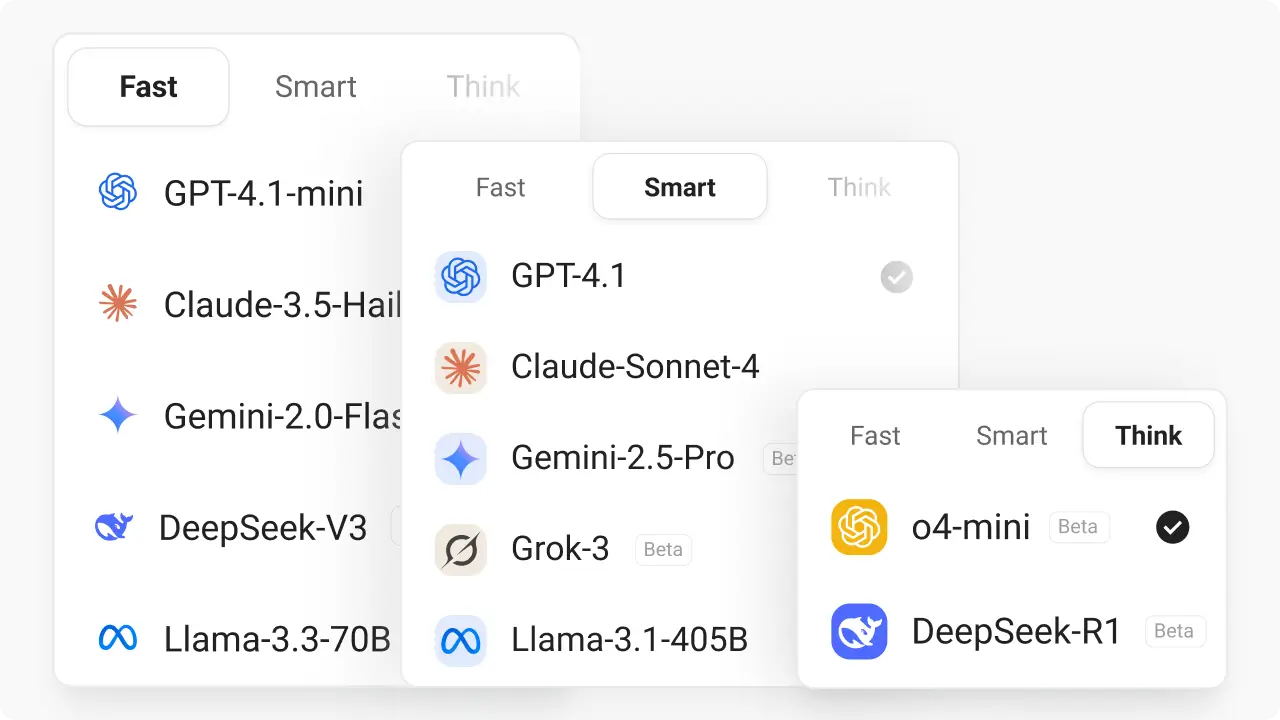The height and width of the screenshot is (720, 1280).
Task: Pick the DeepSeek-R1 model name
Action: (1017, 632)
